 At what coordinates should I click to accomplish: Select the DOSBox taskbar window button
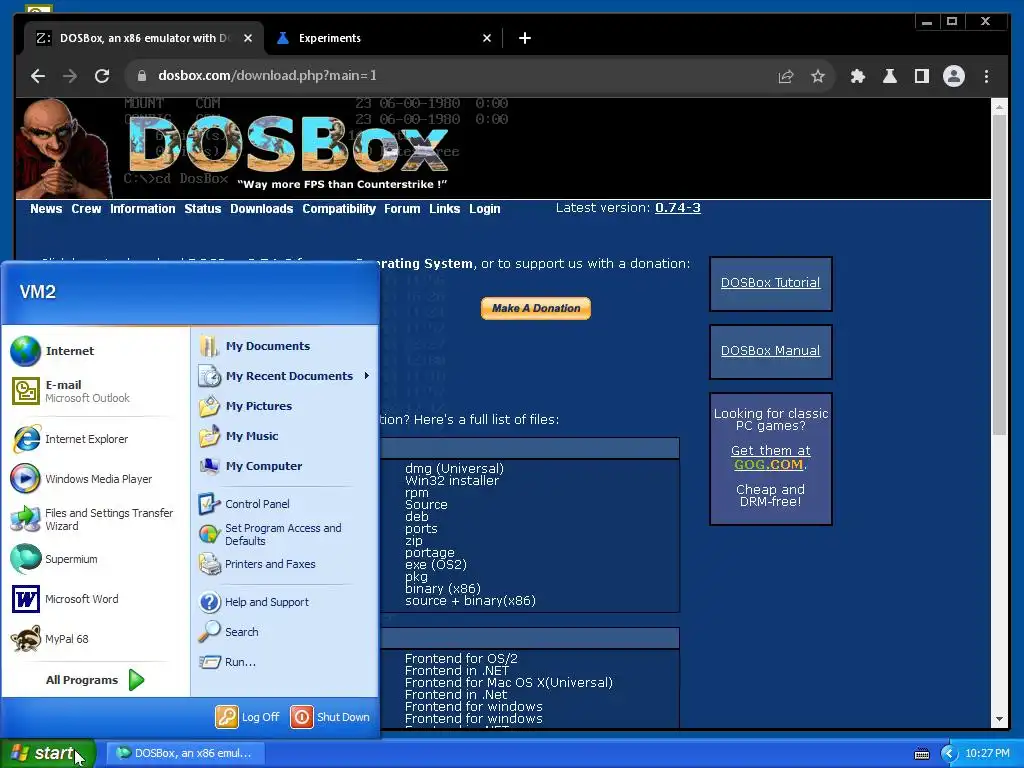tap(185, 753)
